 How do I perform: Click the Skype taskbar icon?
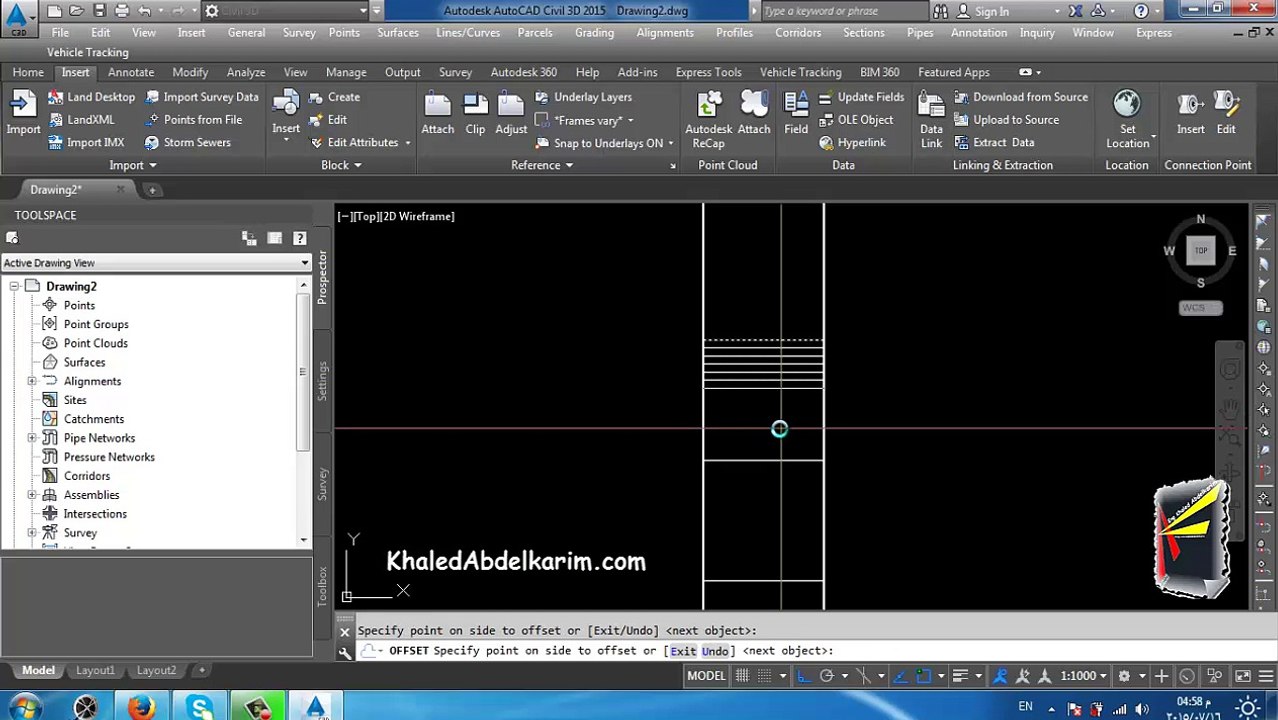199,708
